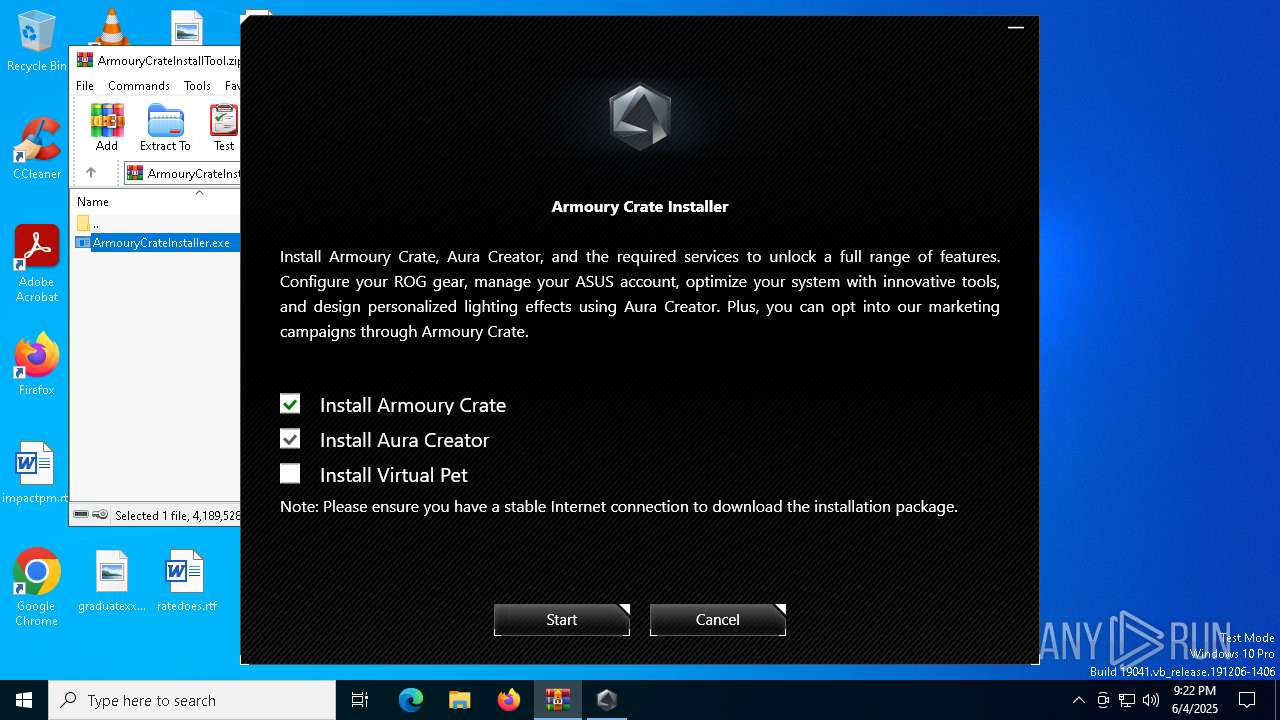1280x720 pixels.
Task: Go up one folder in WinRAR
Action: 91,173
